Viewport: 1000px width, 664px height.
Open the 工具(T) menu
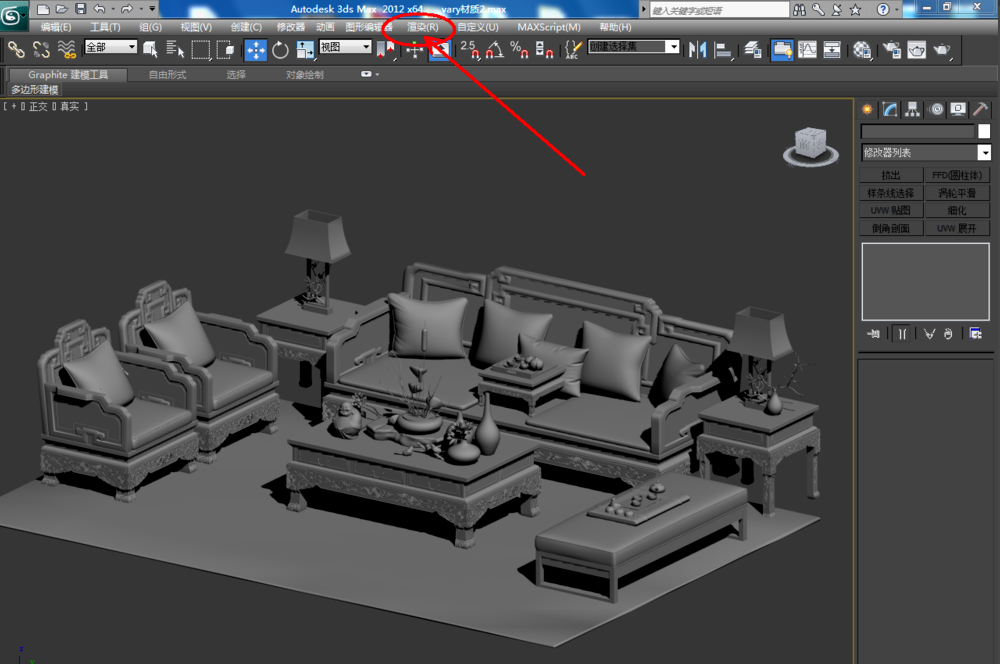tap(105, 27)
